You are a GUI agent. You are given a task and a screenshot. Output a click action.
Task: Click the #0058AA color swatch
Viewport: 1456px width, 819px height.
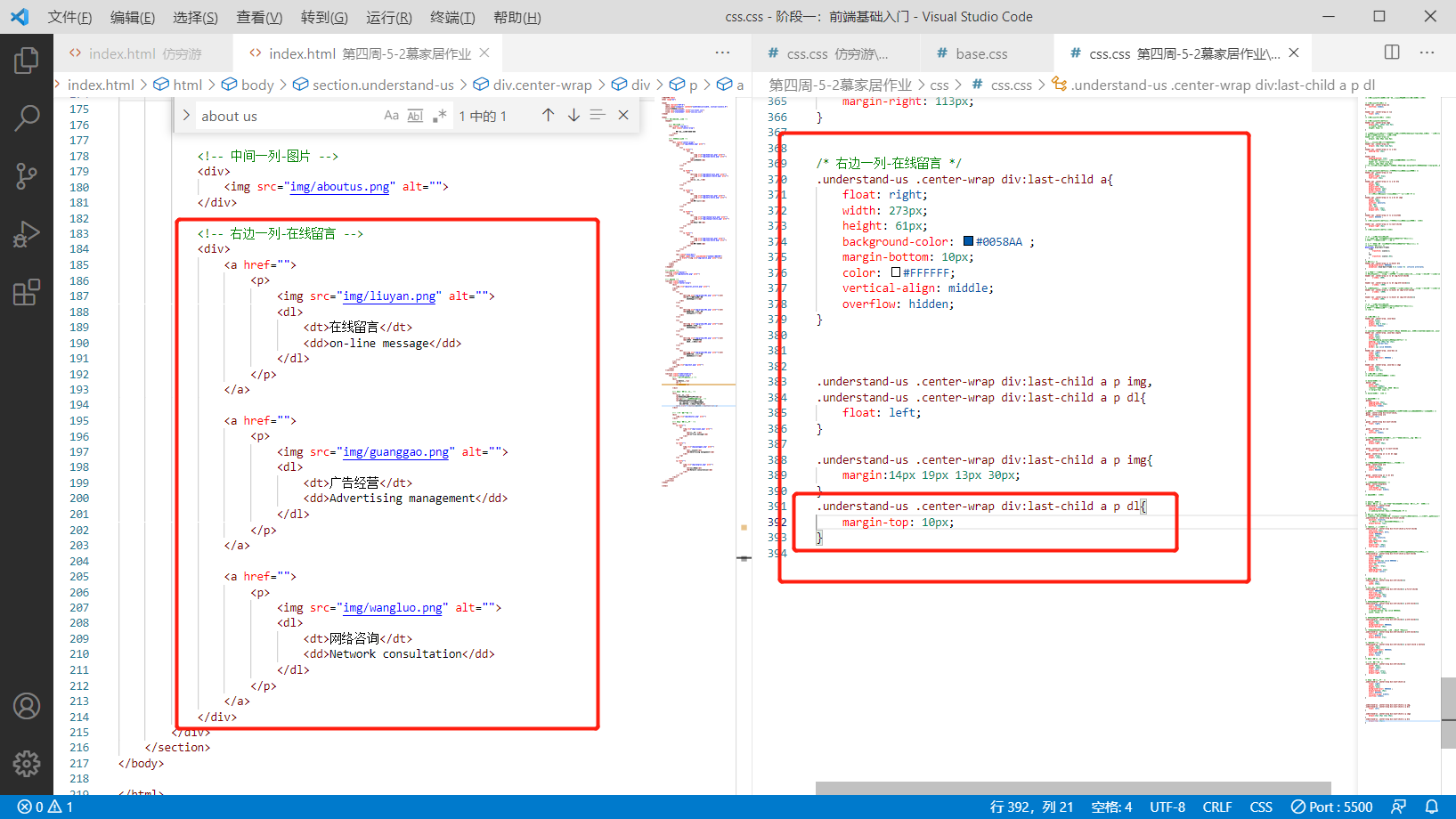968,241
